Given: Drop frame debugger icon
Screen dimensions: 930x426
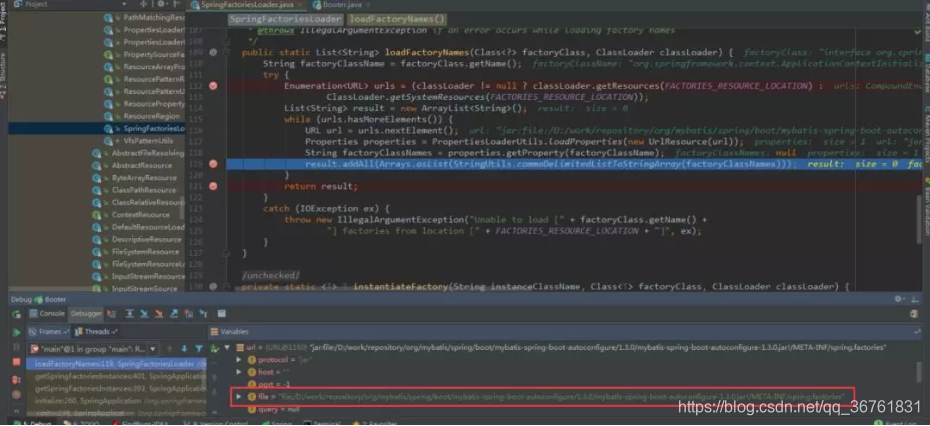Looking at the screenshot, I should 189,314.
